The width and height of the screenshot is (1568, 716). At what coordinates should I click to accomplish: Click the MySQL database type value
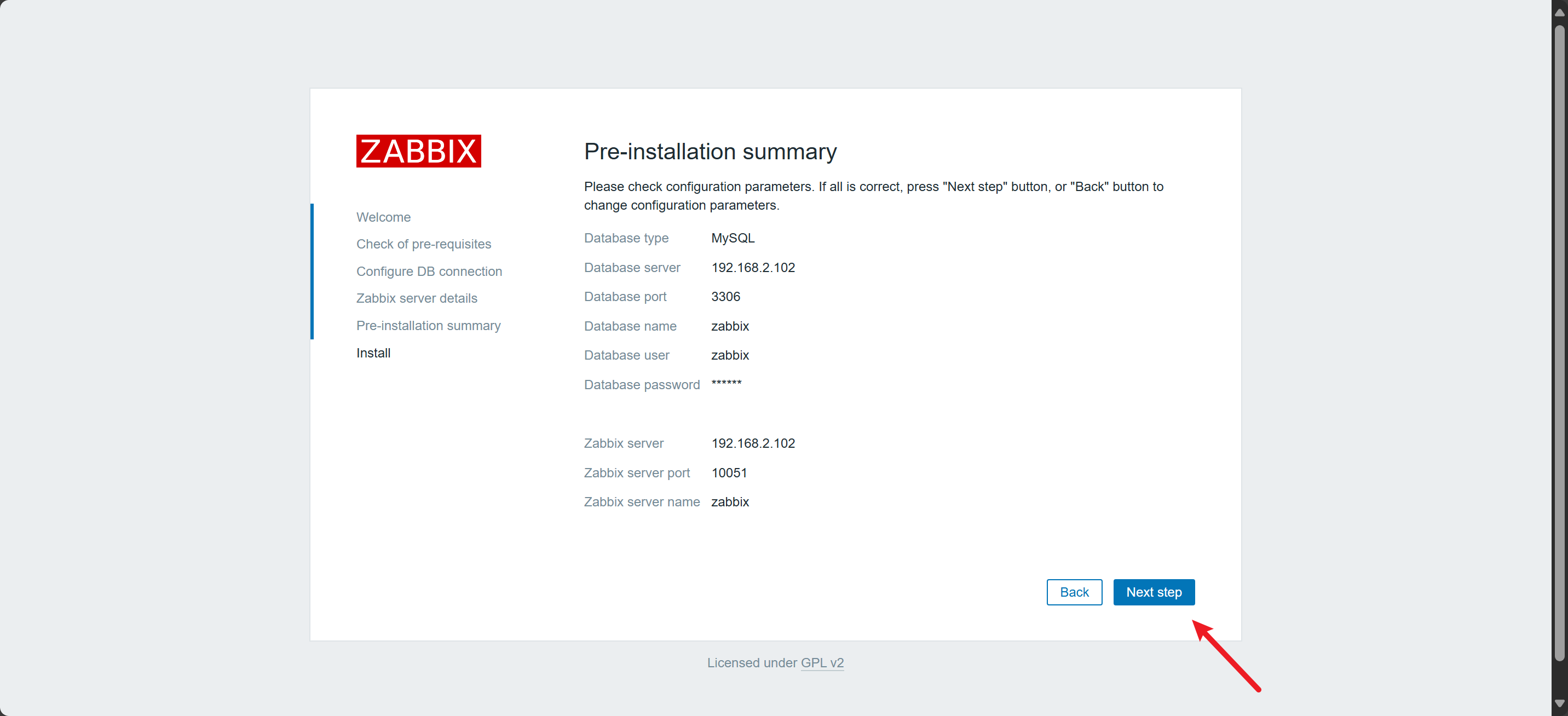click(732, 238)
